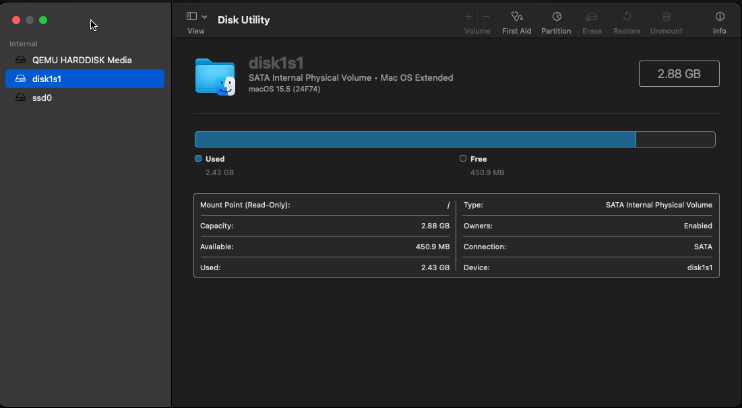Click the Unmount toolbar icon
The image size is (742, 408).
pyautogui.click(x=666, y=17)
